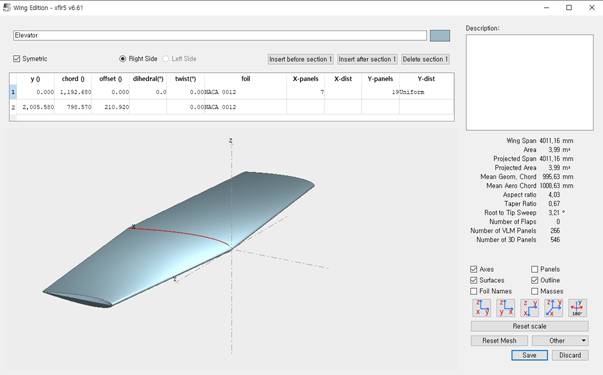Click the chord column header

[x=73, y=79]
